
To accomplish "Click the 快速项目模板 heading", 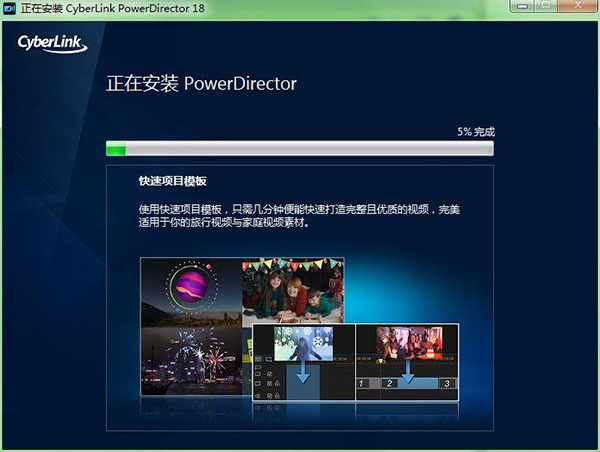I will [x=172, y=182].
